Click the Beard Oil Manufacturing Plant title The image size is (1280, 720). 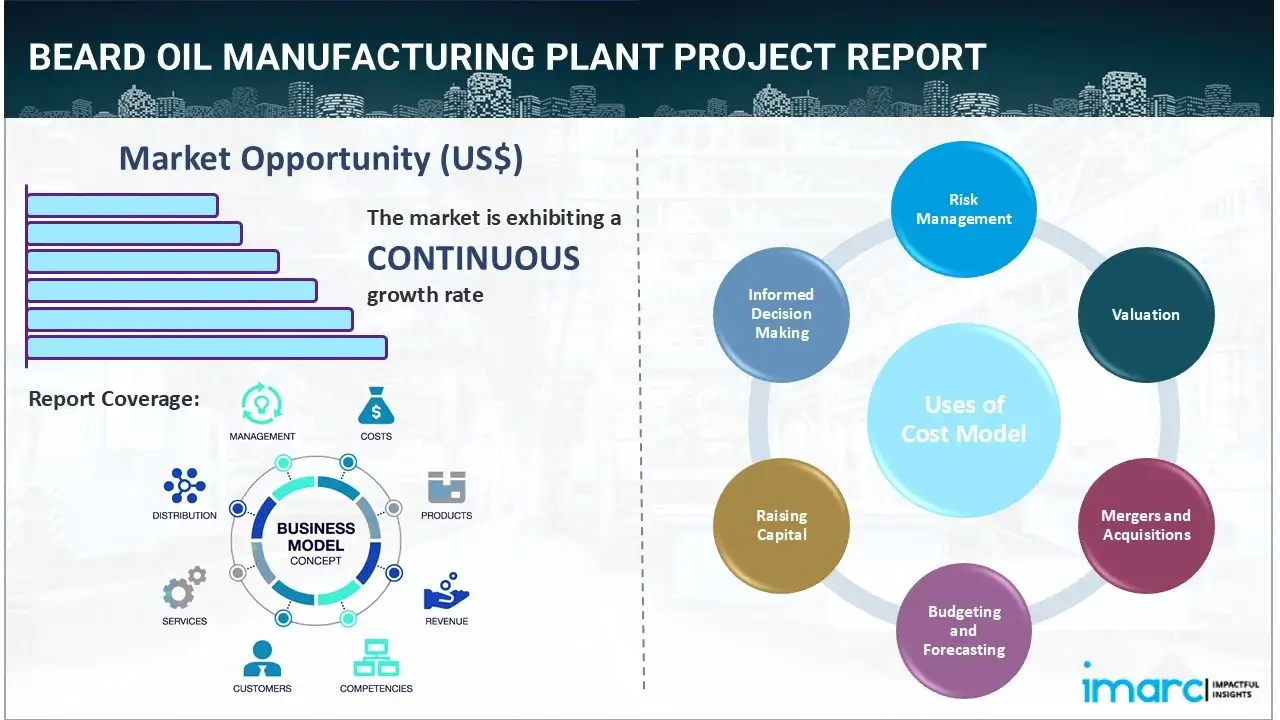(x=507, y=57)
